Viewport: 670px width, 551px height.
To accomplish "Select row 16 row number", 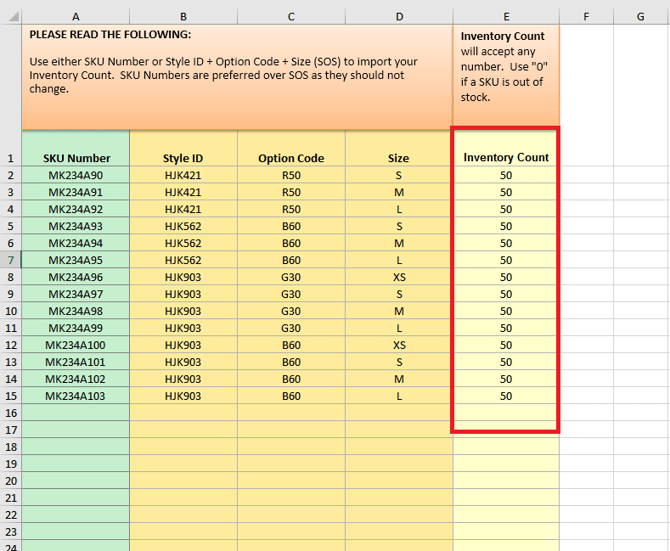I will [10, 413].
